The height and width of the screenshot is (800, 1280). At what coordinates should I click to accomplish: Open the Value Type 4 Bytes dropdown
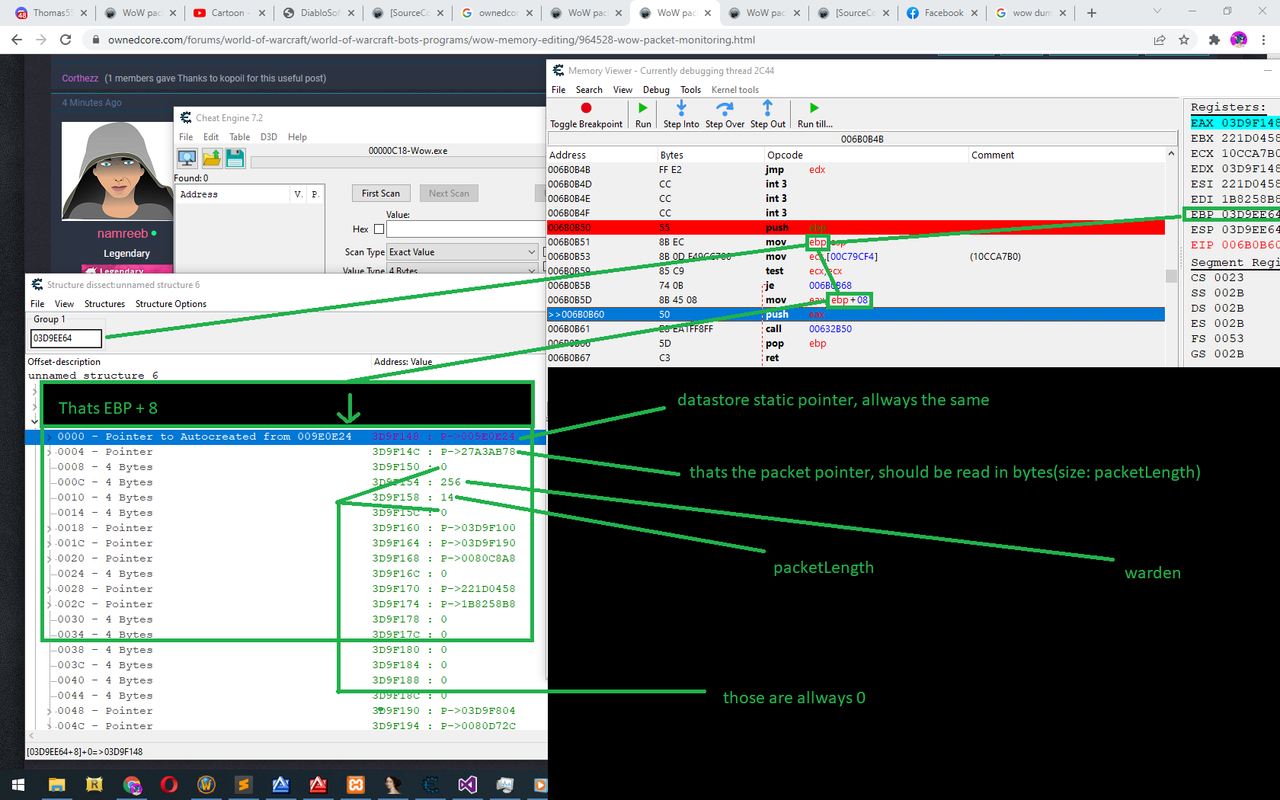pos(464,270)
